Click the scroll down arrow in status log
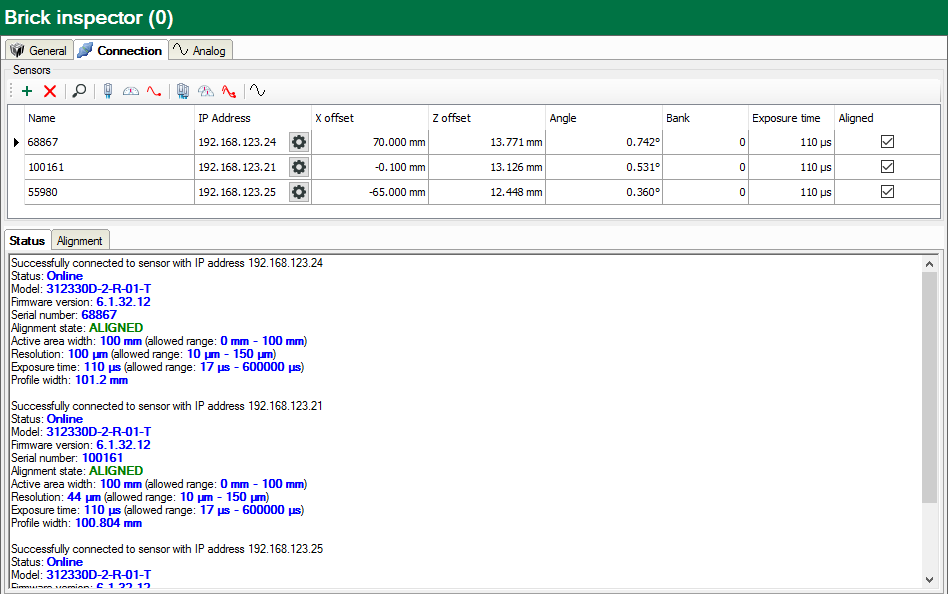 [x=930, y=579]
